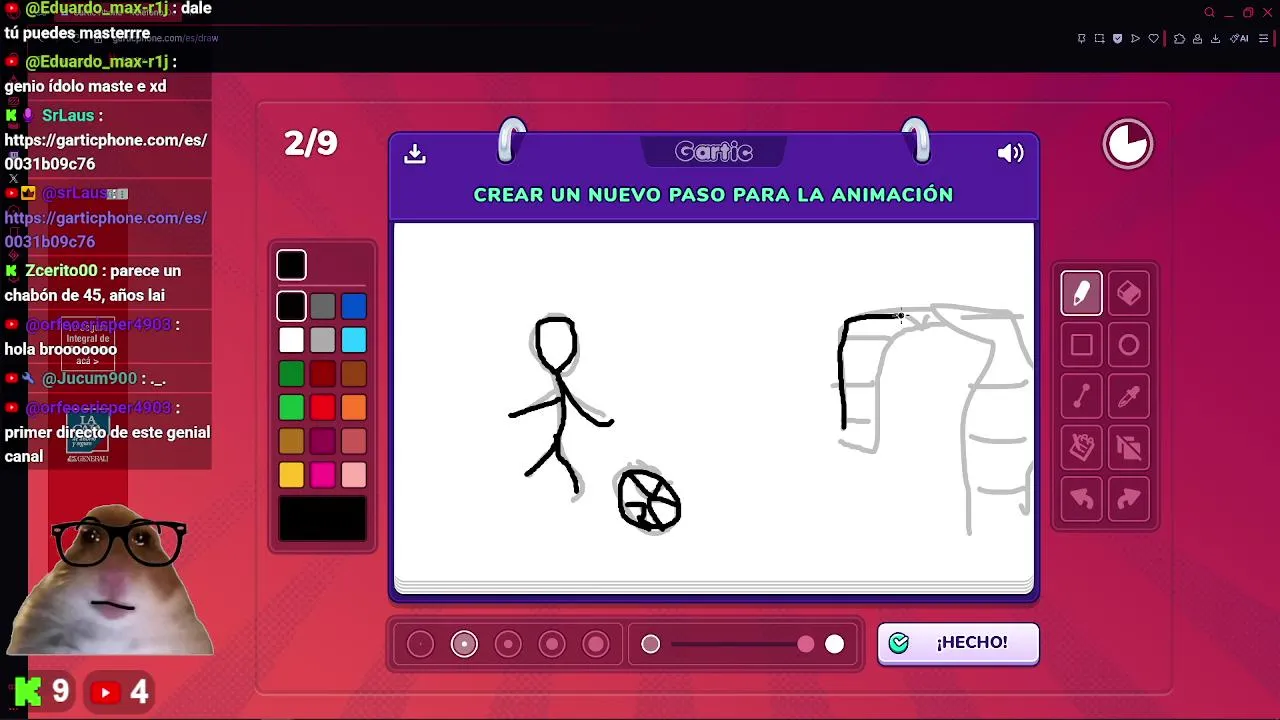Undo the last stroke
This screenshot has width=1280, height=720.
click(1082, 499)
